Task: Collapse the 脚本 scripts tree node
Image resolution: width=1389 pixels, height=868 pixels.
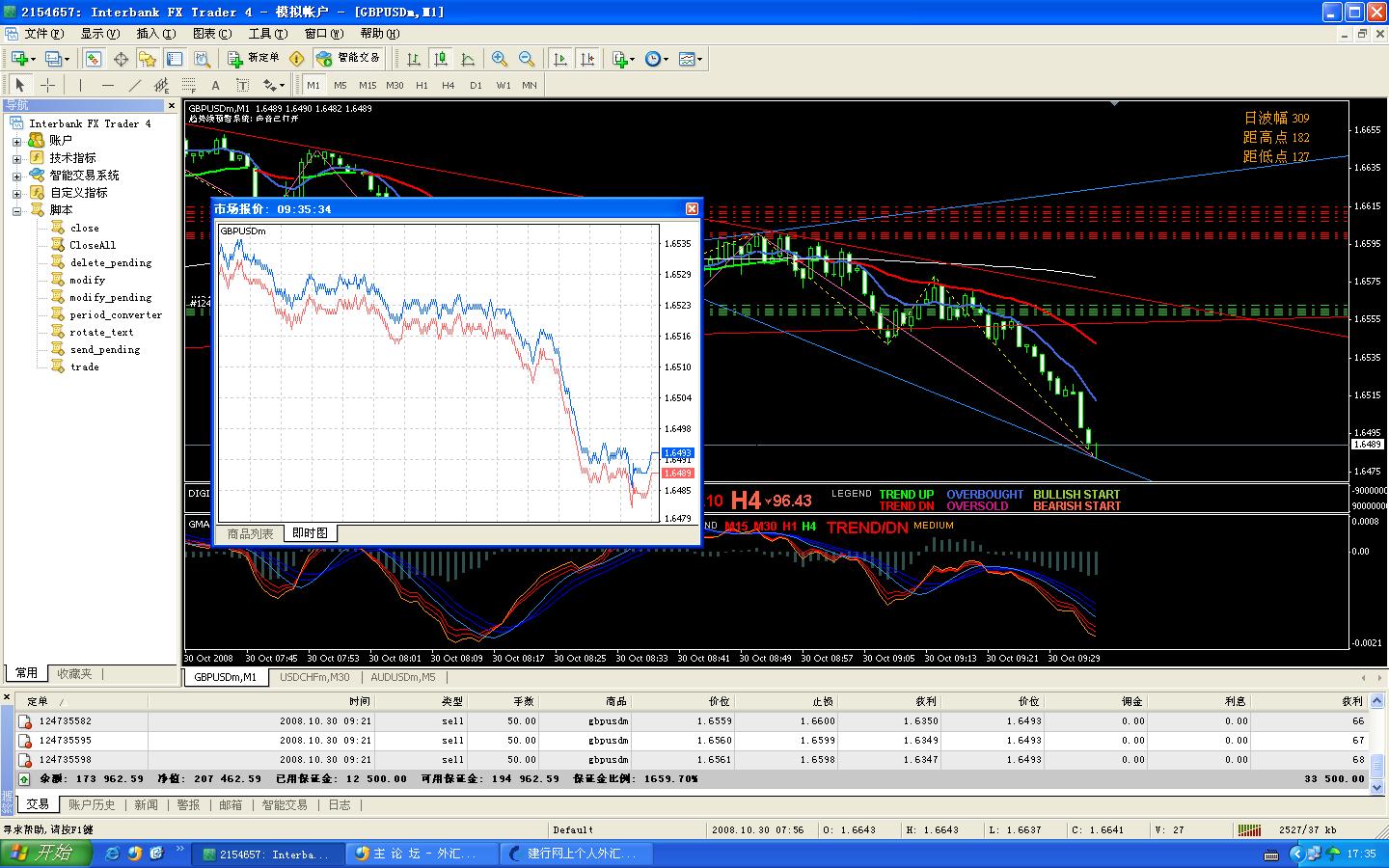Action: [16, 210]
